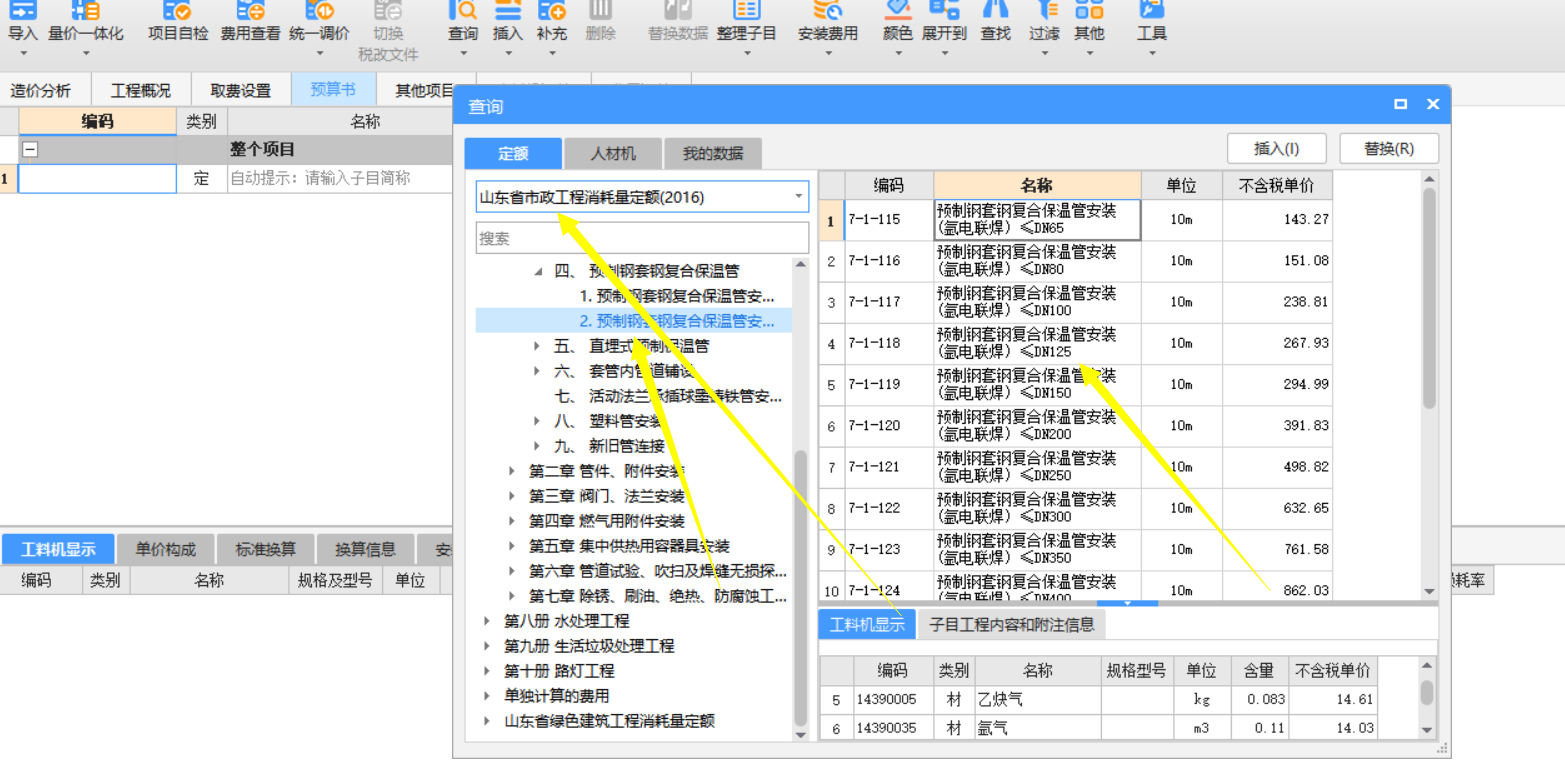Click the 整理子目 toolbar icon

pyautogui.click(x=746, y=22)
